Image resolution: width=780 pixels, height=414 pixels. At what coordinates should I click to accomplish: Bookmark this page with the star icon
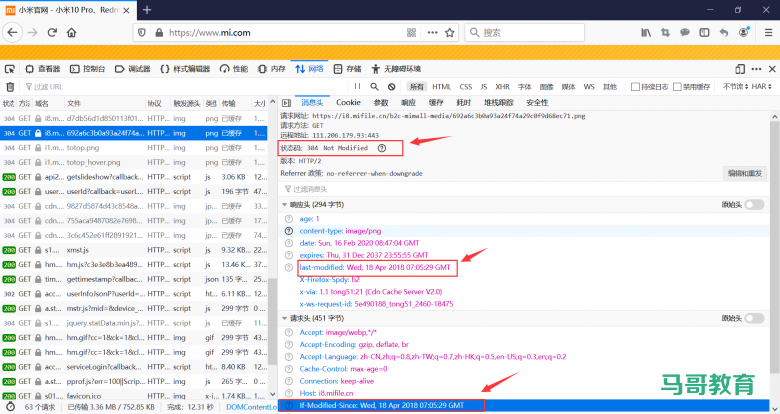tap(450, 33)
